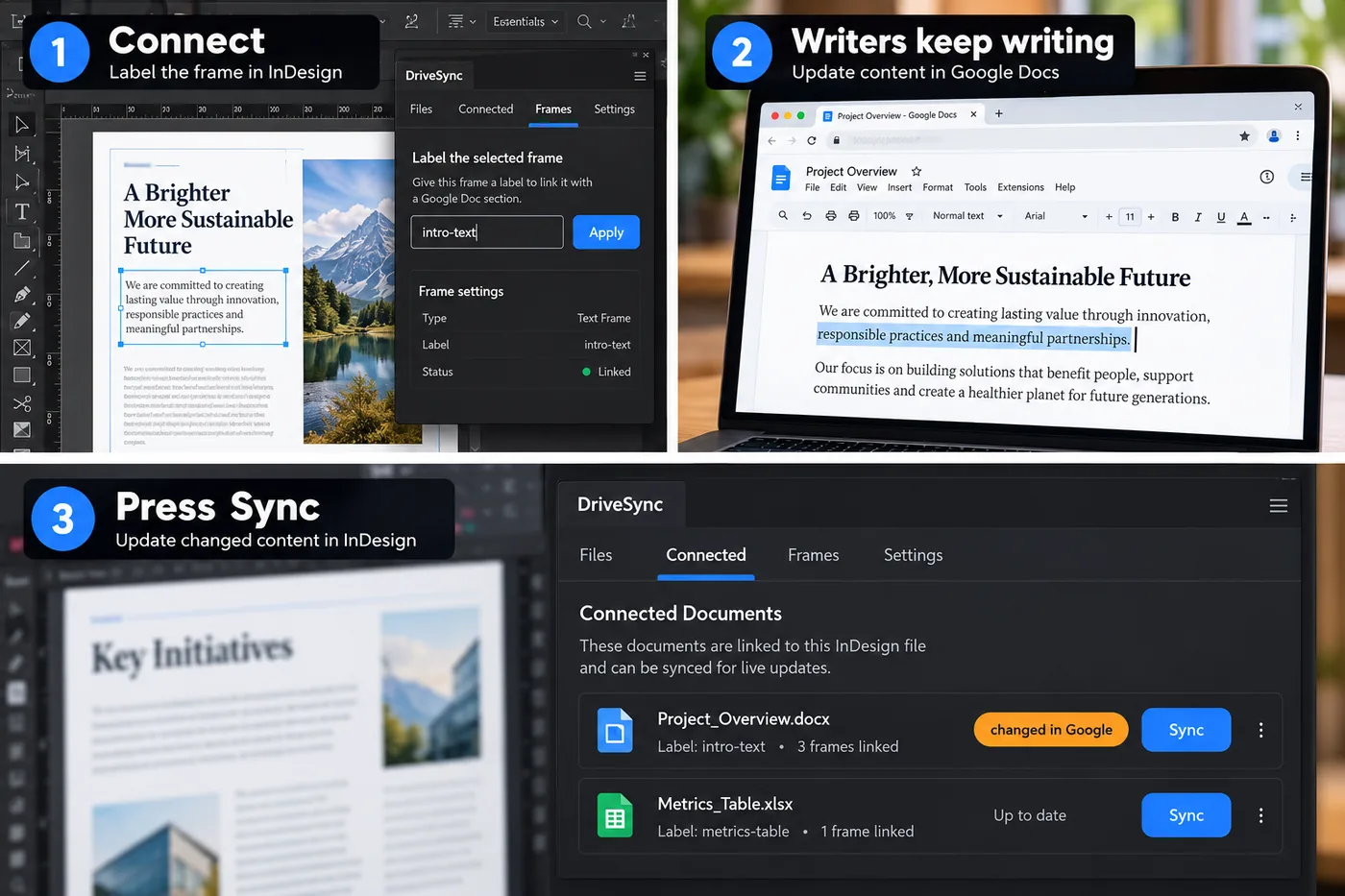Click the search magnifier in InDesign top bar
Viewport: 1345px width, 896px height.
[x=583, y=21]
